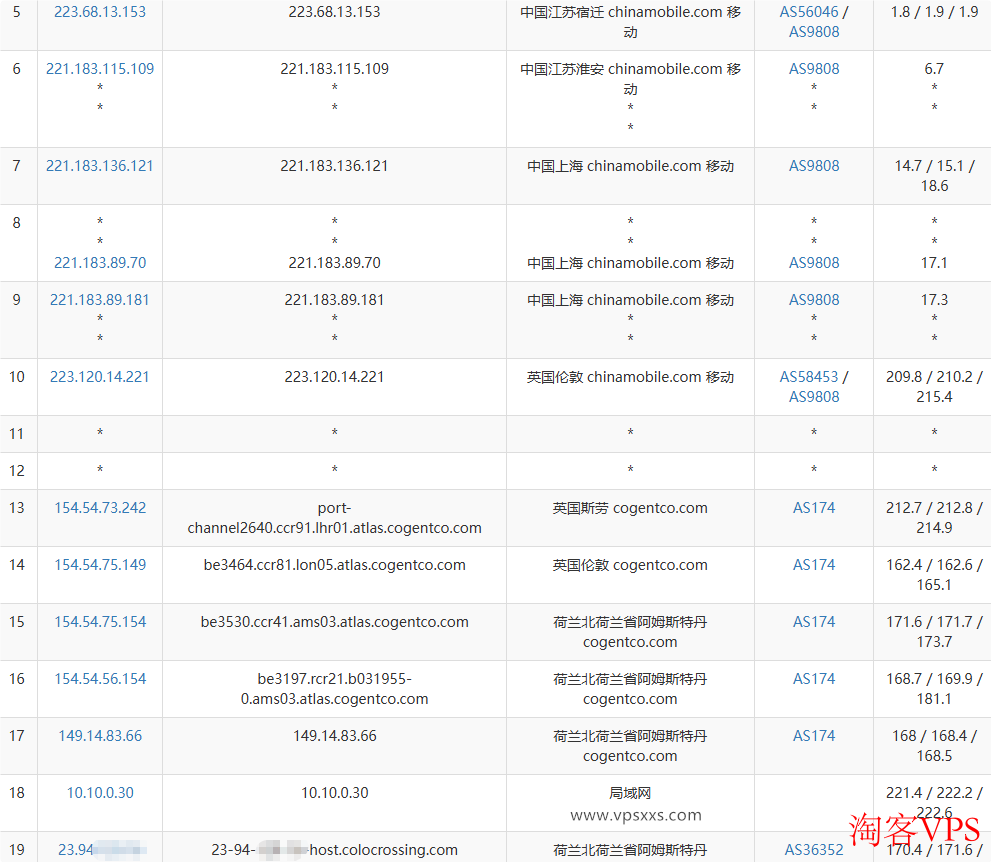
Task: Click the port-channel2640.ccr91.lhr01 hostname cell
Action: 334,518
